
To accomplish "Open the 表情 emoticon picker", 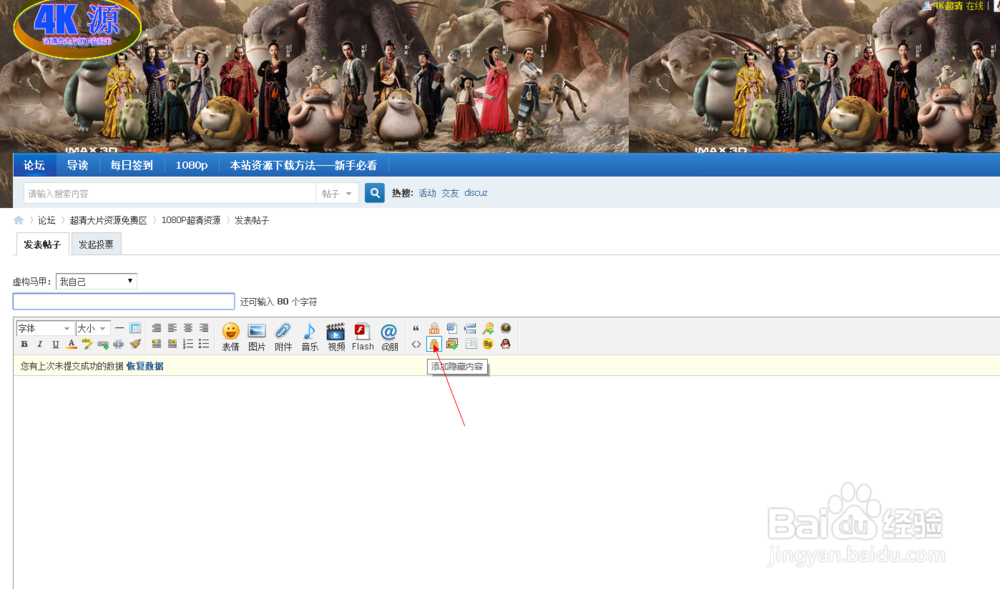I will click(x=230, y=337).
